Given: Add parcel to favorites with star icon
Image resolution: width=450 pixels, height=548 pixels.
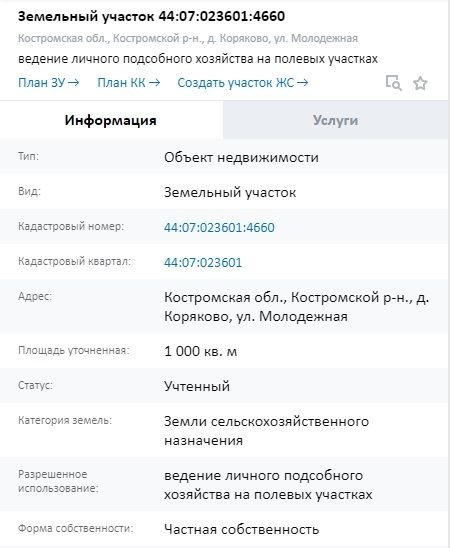Looking at the screenshot, I should (420, 83).
